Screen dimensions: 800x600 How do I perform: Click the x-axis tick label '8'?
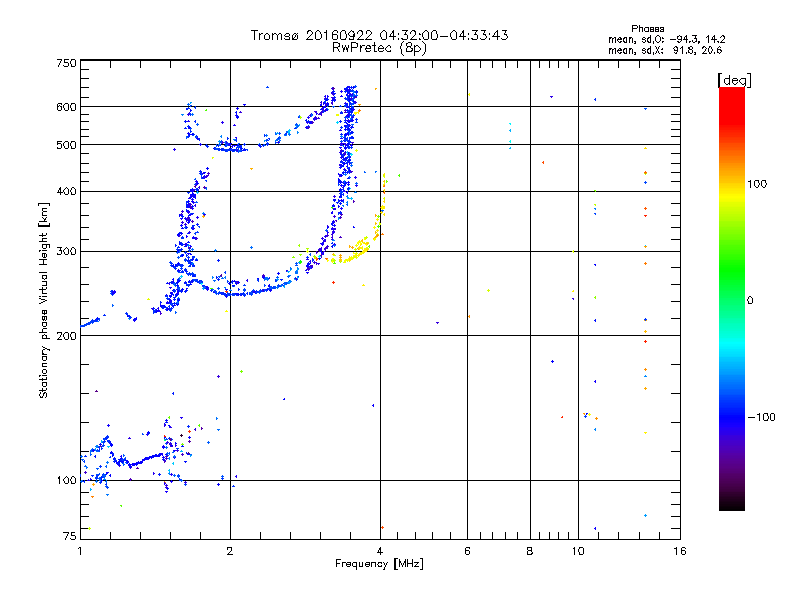click(x=530, y=551)
